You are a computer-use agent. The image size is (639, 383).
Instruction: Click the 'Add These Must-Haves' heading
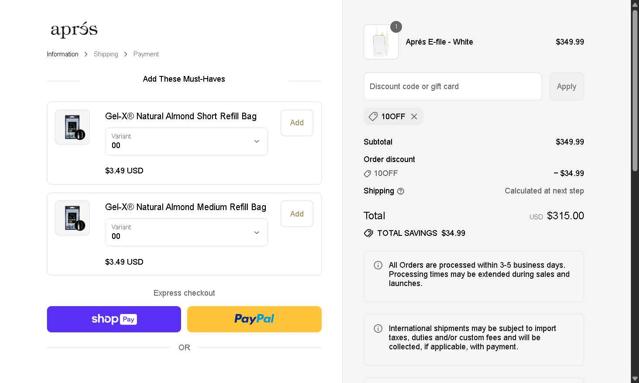tap(184, 79)
